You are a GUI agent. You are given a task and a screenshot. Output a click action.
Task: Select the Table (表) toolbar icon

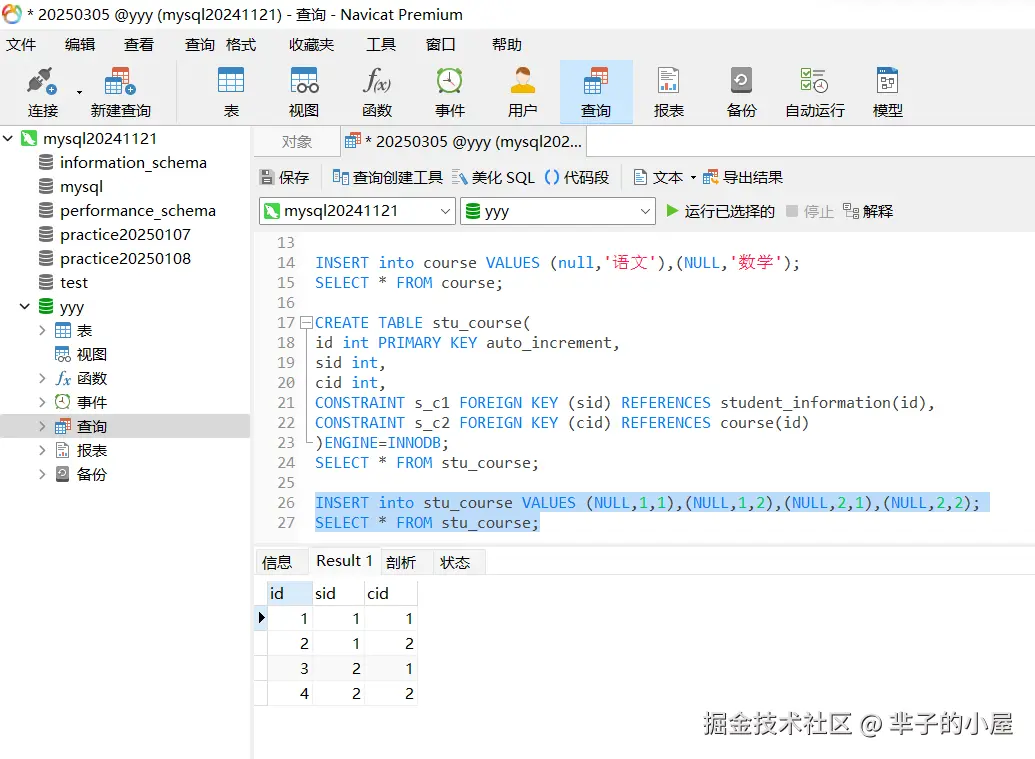coord(231,81)
